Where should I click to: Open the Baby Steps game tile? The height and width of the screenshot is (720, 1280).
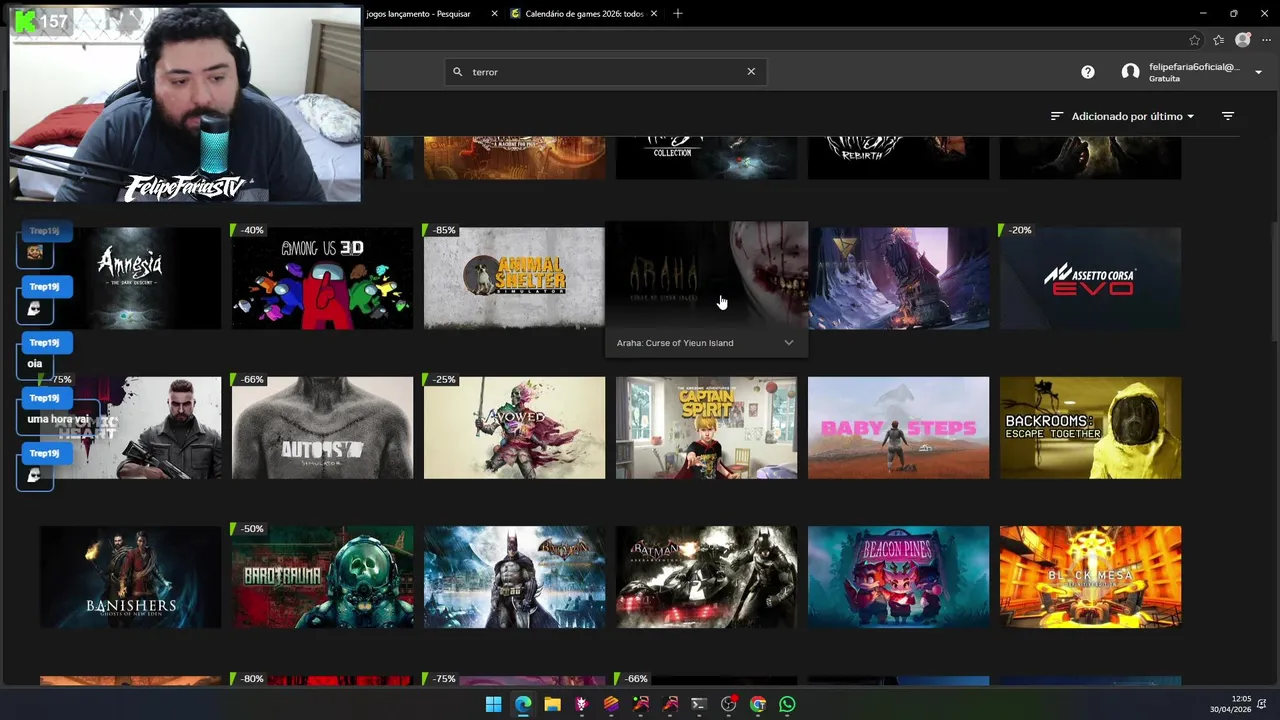898,428
